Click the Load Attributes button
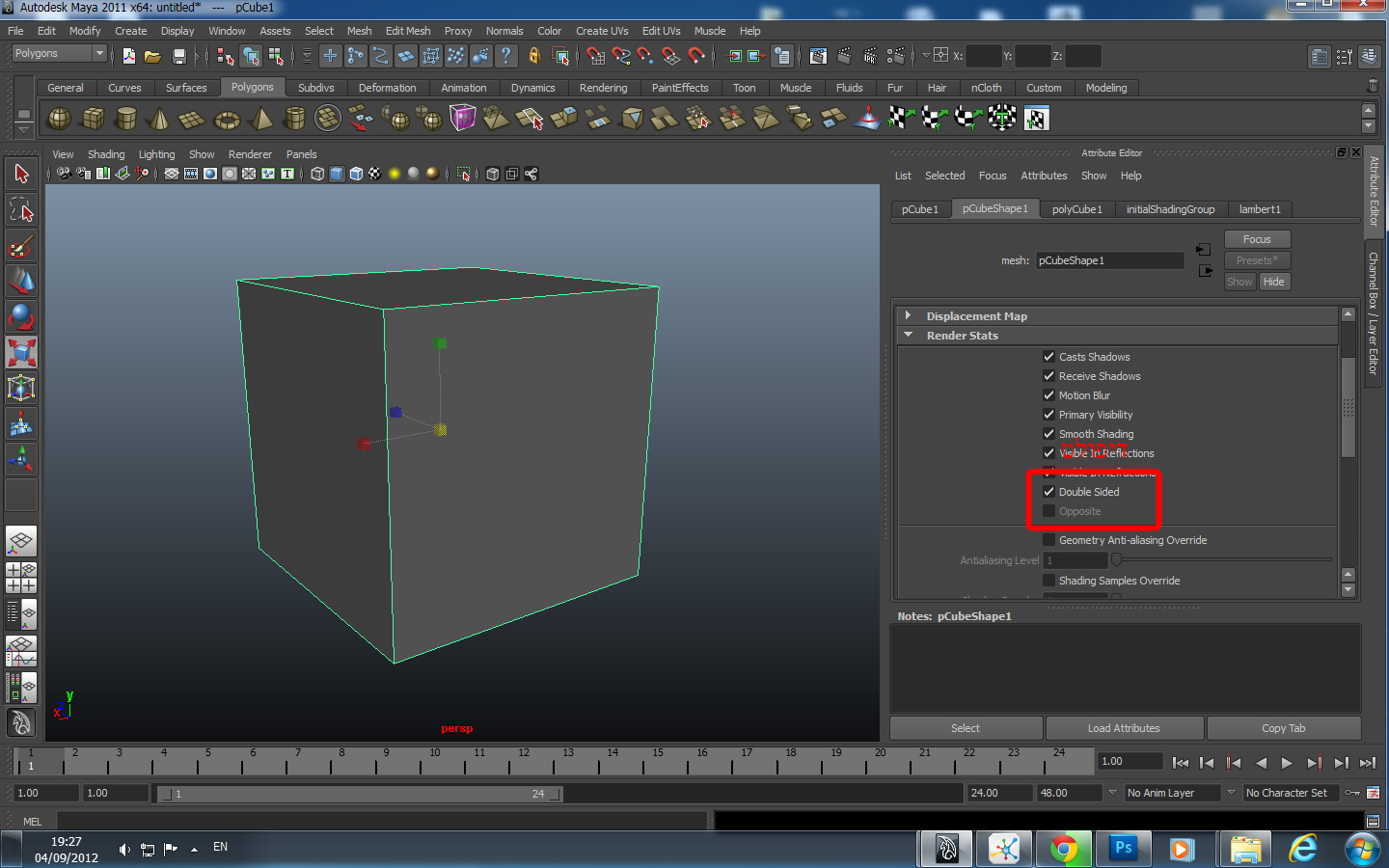1389x868 pixels. click(x=1124, y=728)
